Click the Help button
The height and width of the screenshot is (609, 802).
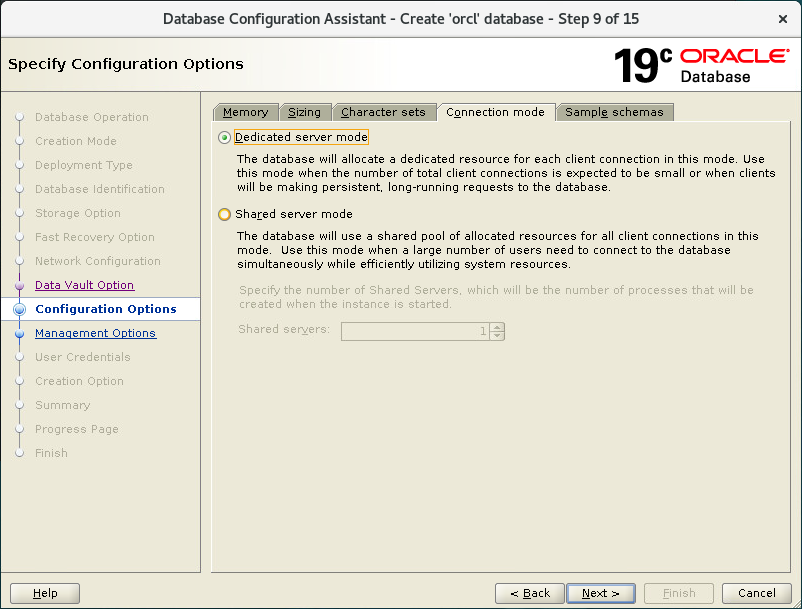pyautogui.click(x=45, y=593)
